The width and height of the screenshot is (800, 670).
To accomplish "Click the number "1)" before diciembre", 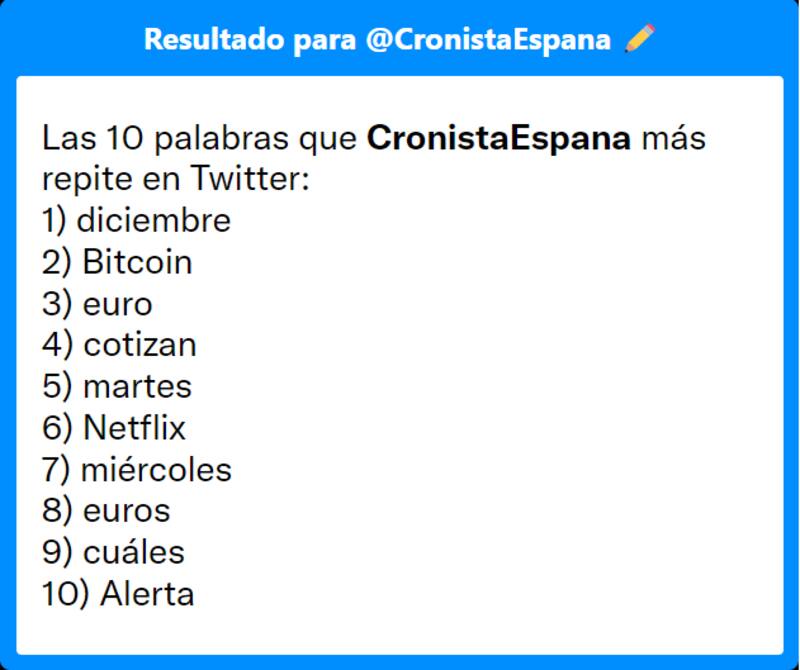I will point(54,221).
